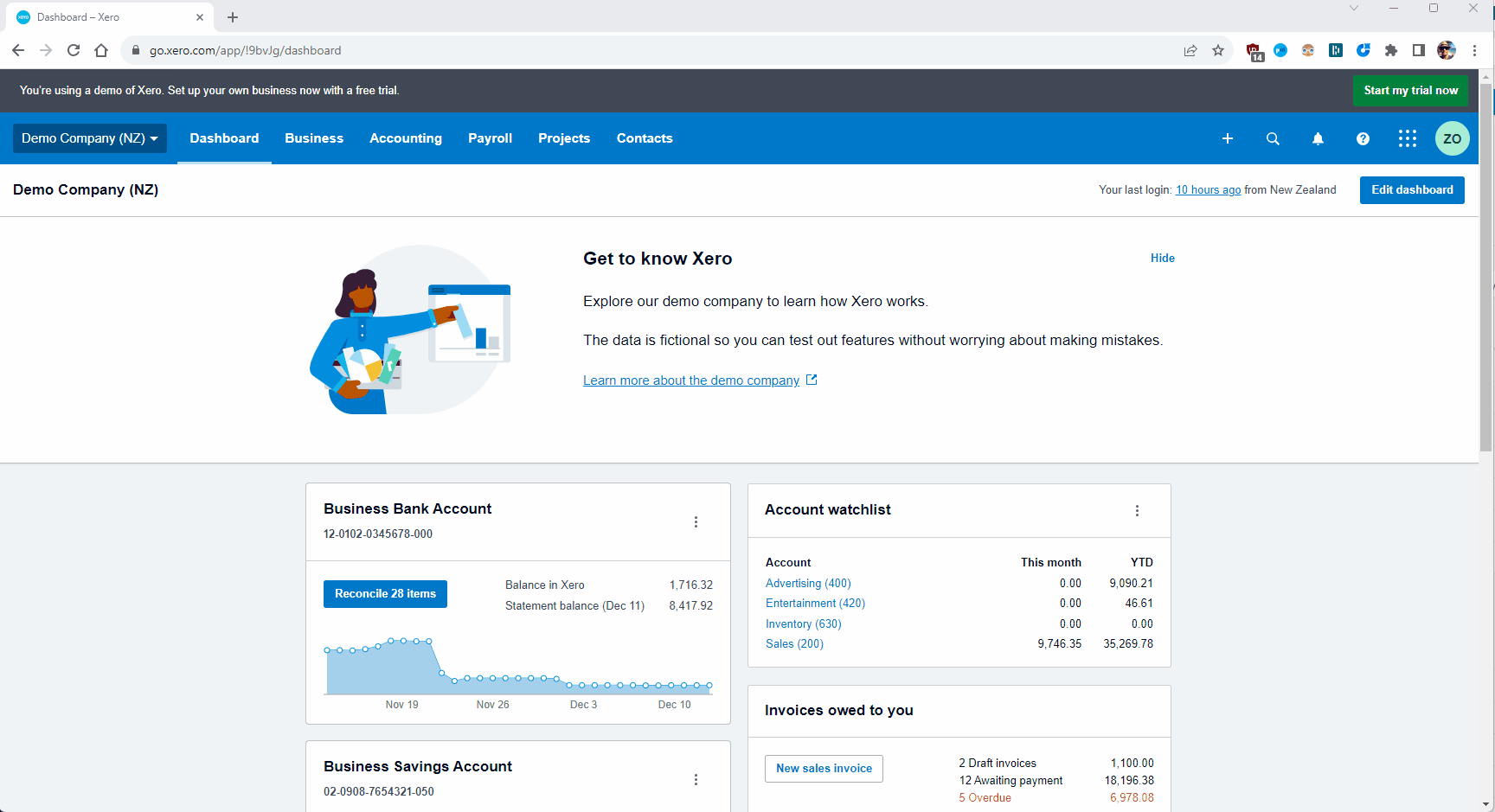The height and width of the screenshot is (812, 1495).
Task: Open the Contacts menu
Action: pyautogui.click(x=645, y=138)
